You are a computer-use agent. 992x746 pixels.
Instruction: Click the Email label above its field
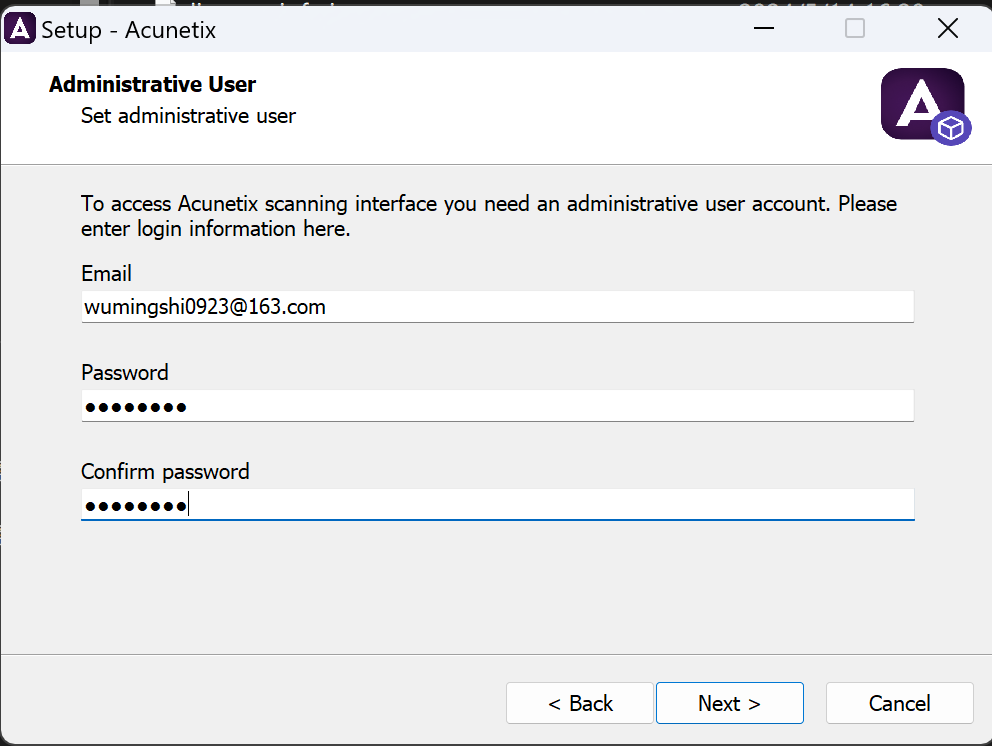[106, 273]
